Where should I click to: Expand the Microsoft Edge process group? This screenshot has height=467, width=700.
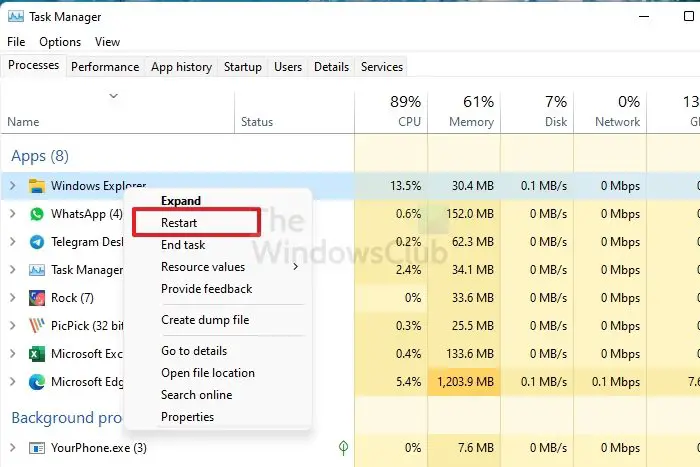pyautogui.click(x=12, y=382)
